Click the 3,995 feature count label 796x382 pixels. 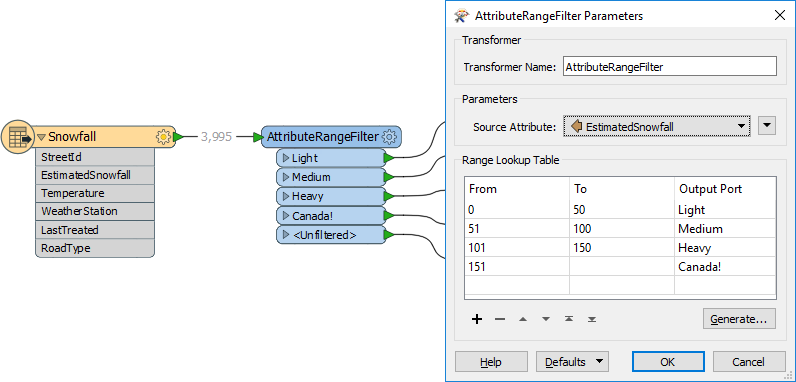(x=216, y=137)
